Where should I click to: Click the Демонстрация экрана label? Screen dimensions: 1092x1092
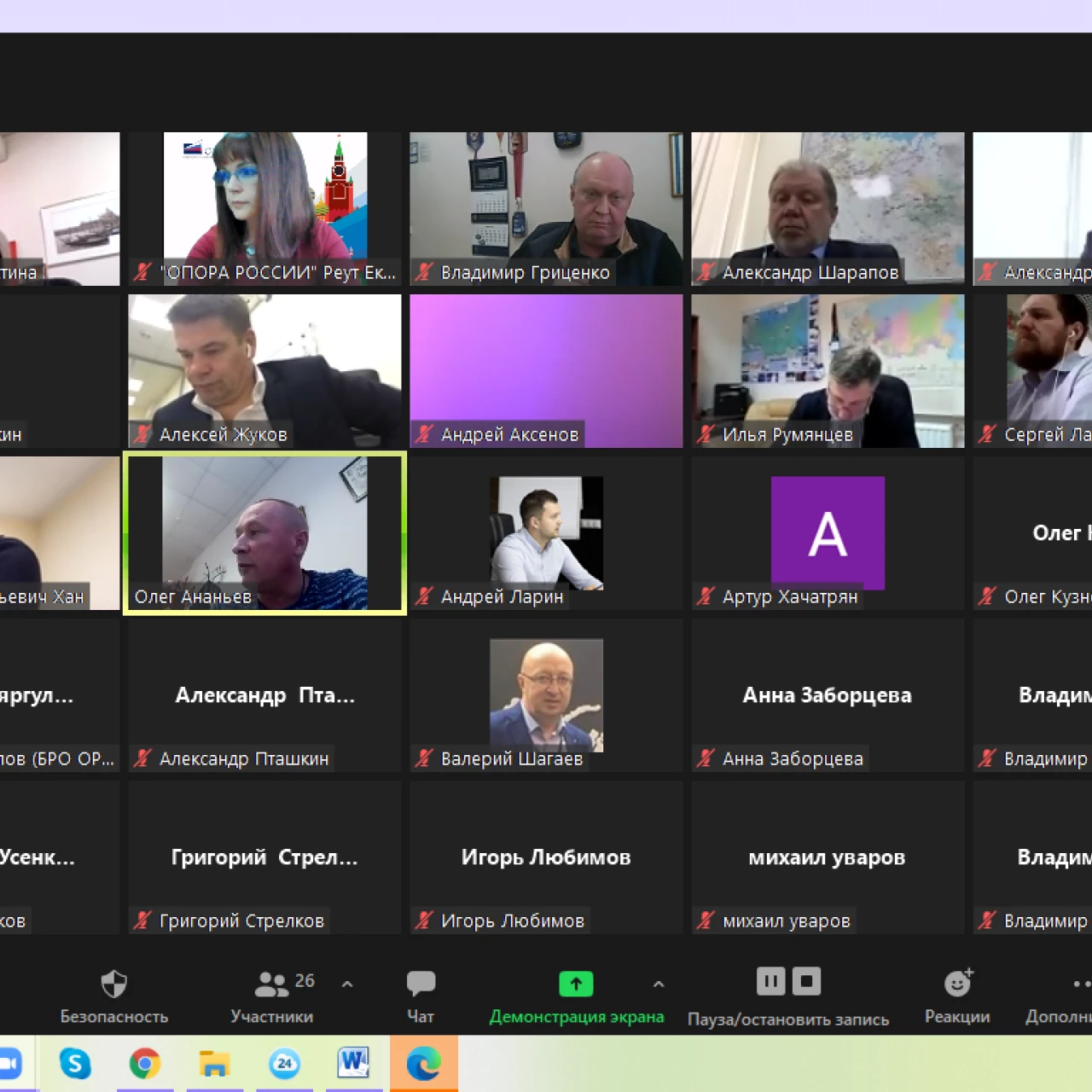[x=577, y=1017]
